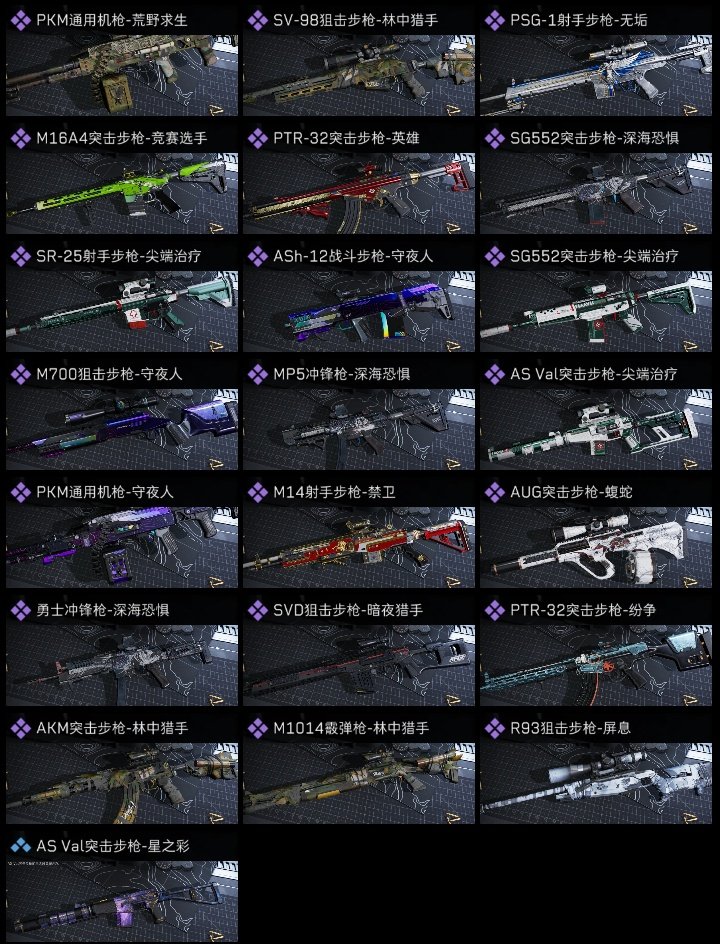Open the MP5冲锋枪-深海恐惧 skin thumbnail
Screen dimensions: 720x944
tap(359, 429)
